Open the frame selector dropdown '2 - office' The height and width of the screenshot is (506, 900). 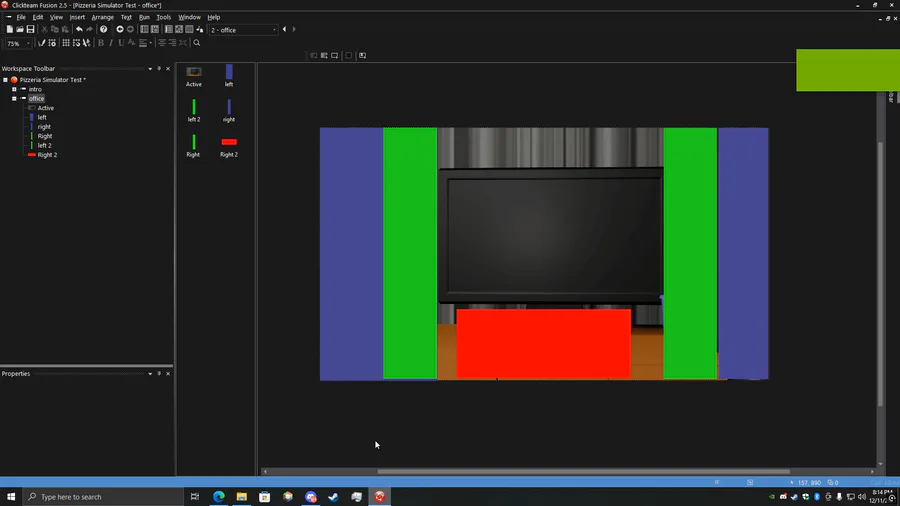coord(243,30)
